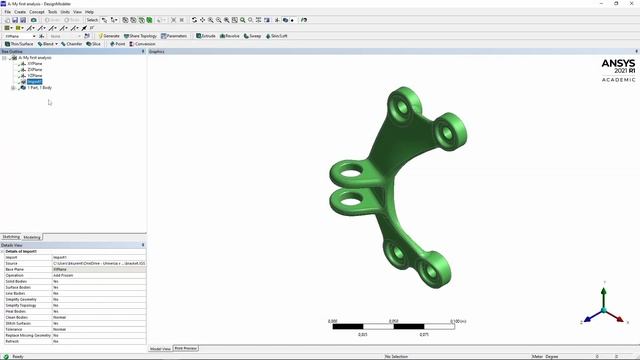Pin the Details View panel
The width and height of the screenshot is (640, 360).
pos(143,245)
